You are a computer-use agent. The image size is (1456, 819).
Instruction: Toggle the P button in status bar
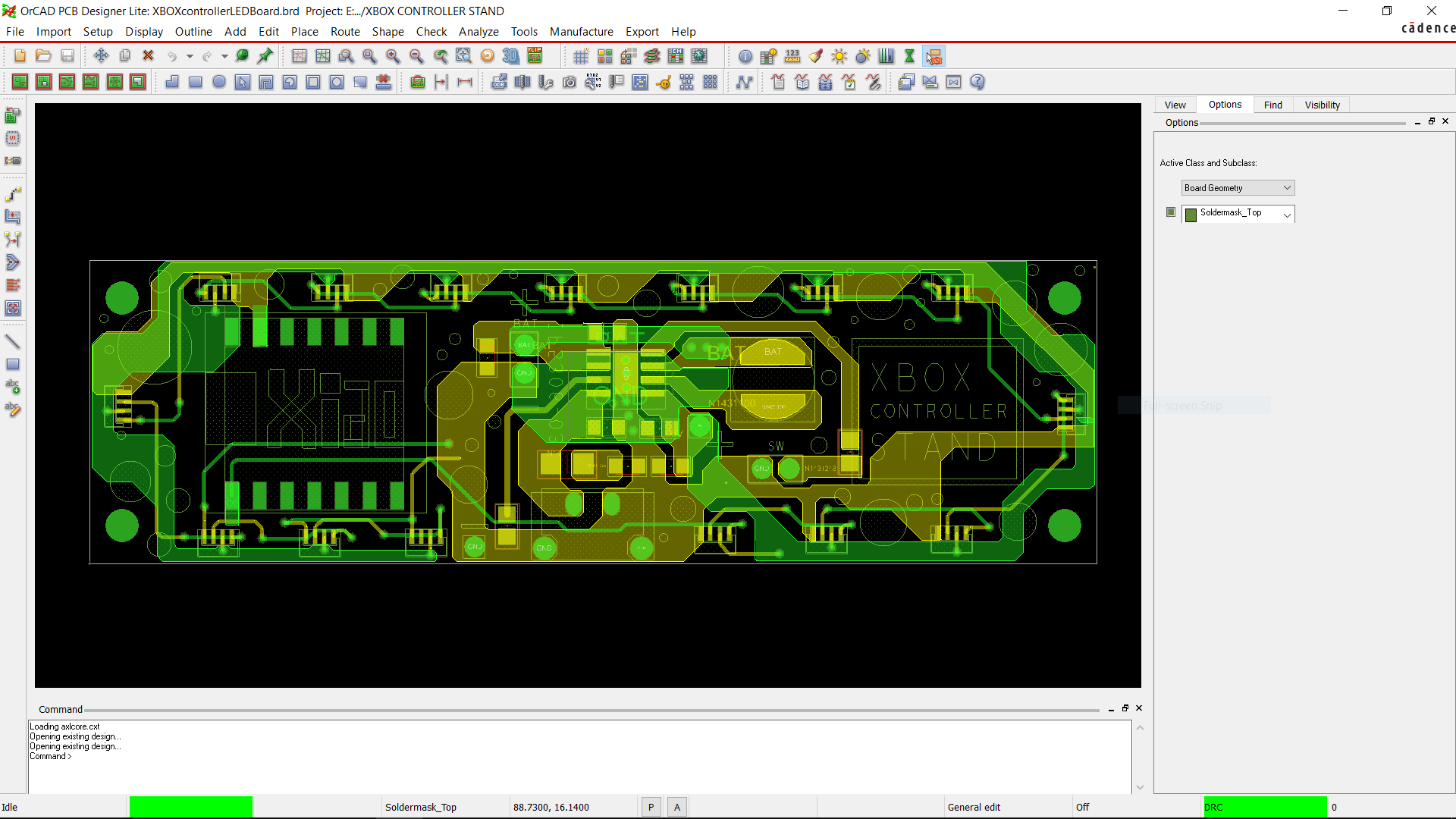[651, 807]
